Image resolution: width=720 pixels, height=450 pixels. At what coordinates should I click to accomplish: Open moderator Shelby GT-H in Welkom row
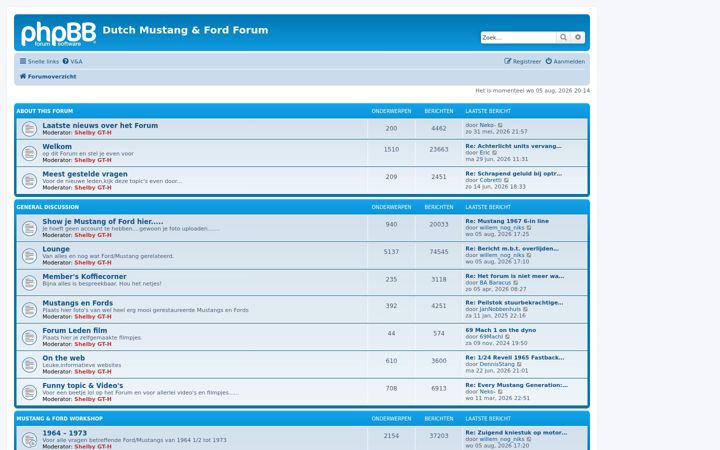(93, 160)
